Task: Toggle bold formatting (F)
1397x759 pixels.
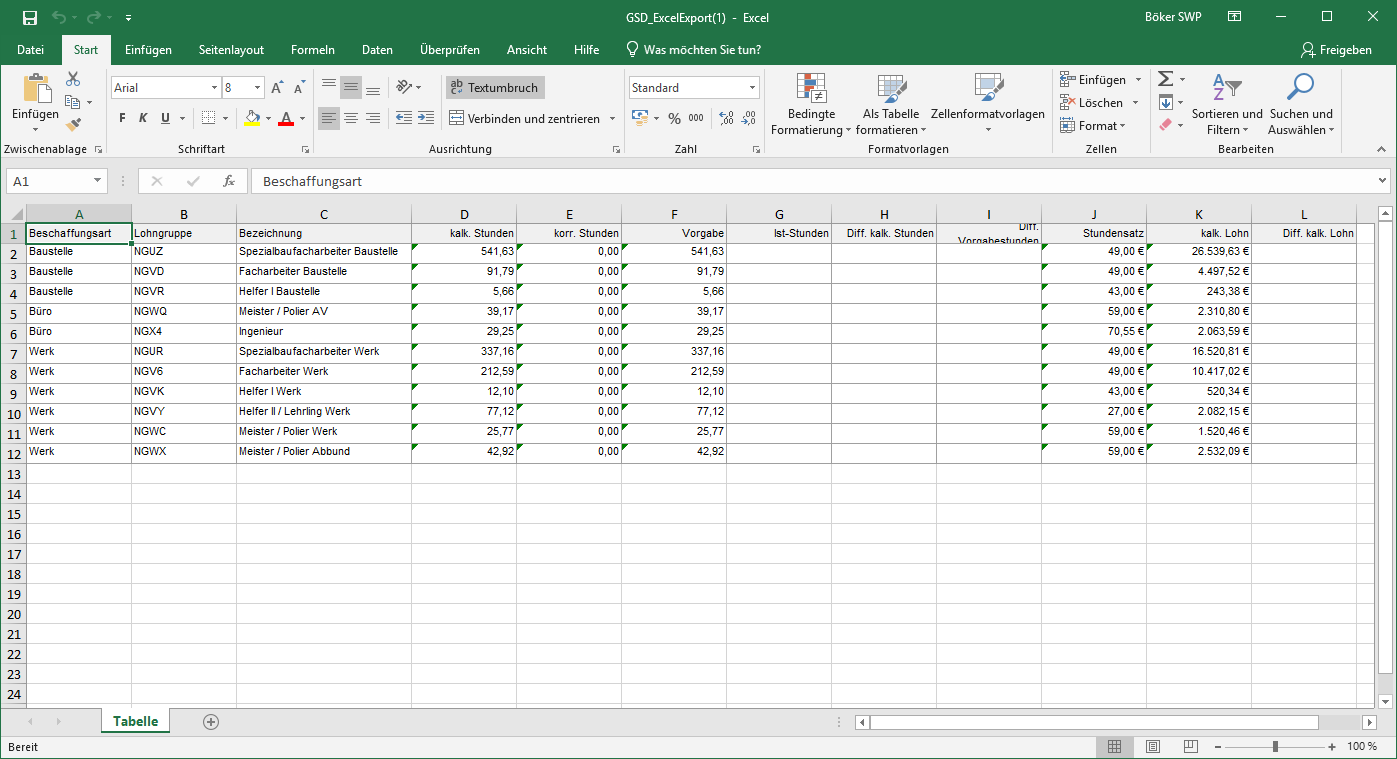Action: tap(123, 118)
